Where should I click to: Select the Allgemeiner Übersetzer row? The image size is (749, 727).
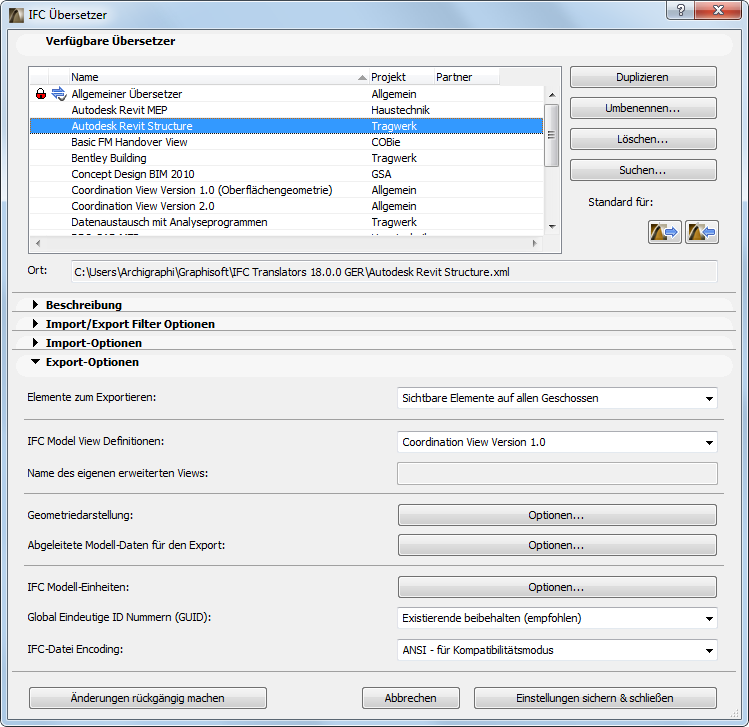click(287, 94)
